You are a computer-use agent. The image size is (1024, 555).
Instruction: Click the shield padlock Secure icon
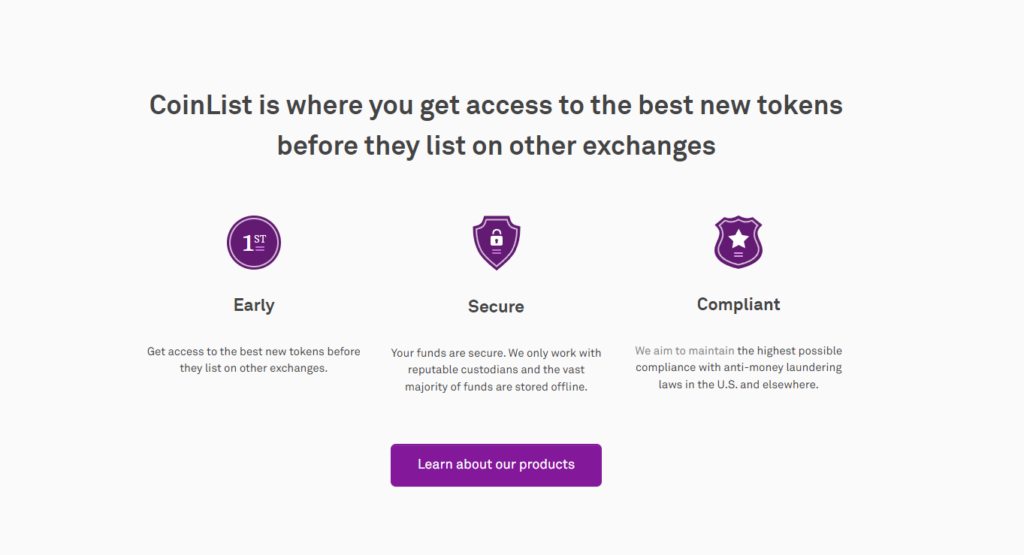[496, 243]
